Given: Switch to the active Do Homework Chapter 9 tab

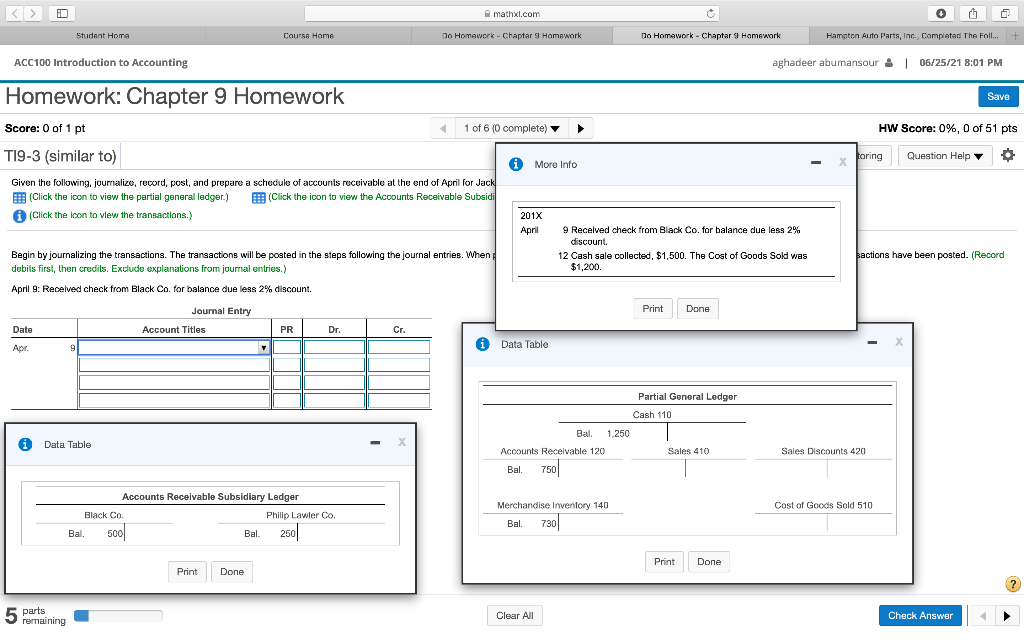Looking at the screenshot, I should point(711,36).
